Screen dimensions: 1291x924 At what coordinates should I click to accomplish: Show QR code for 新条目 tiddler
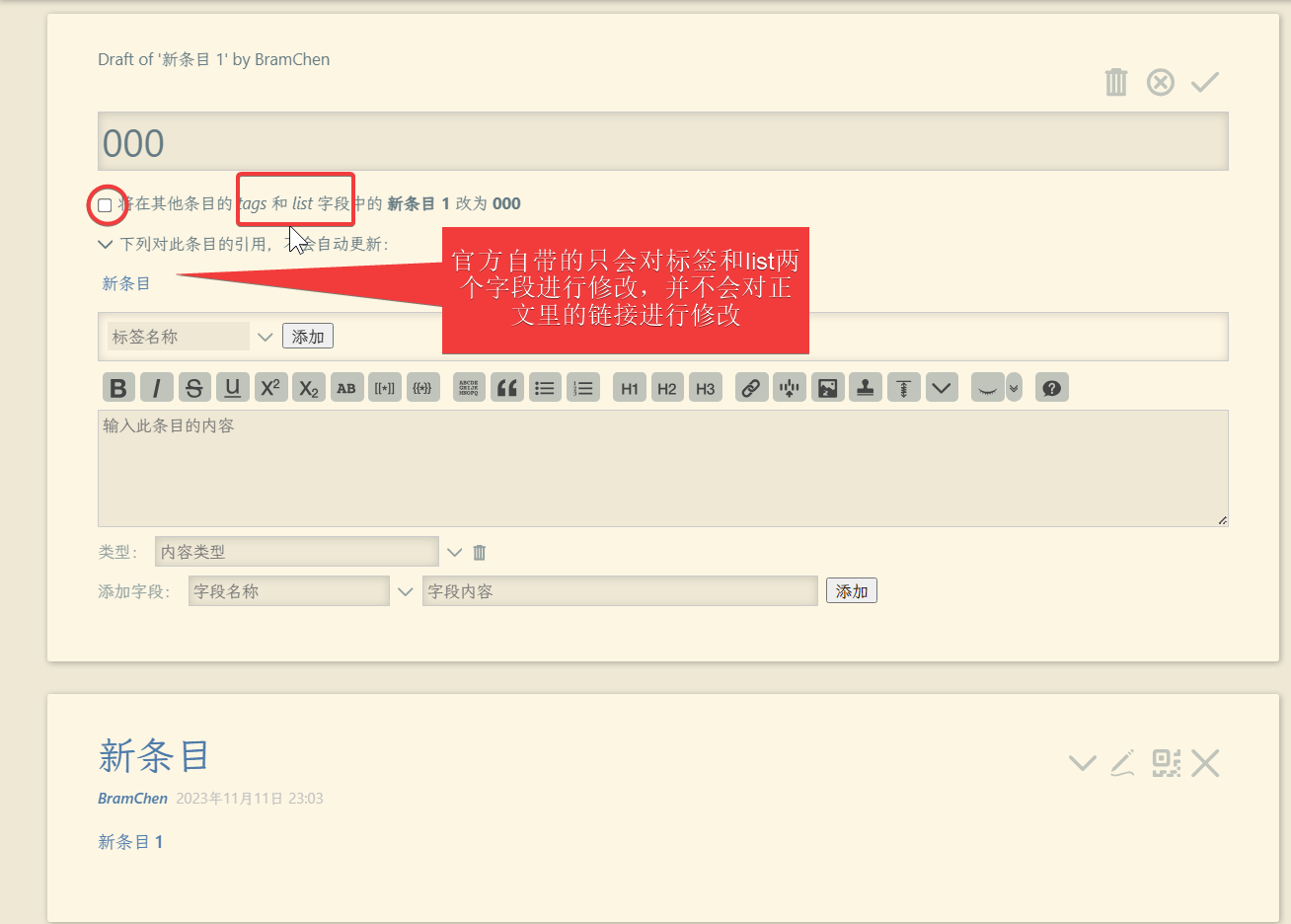(x=1166, y=763)
